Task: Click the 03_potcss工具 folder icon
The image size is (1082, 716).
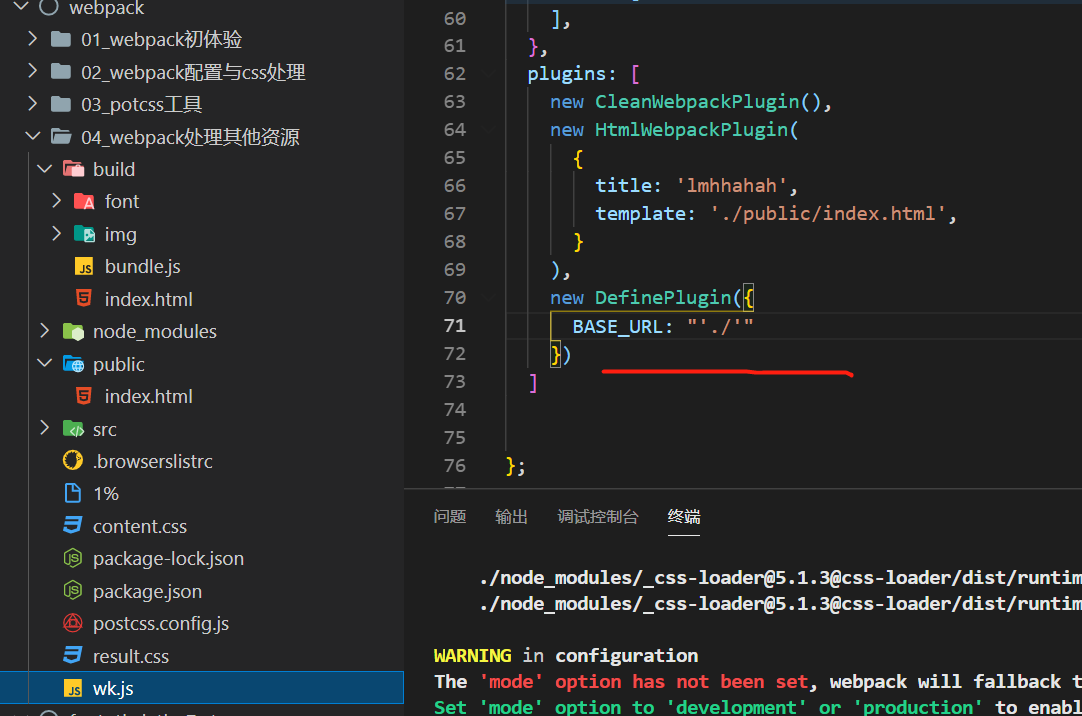Action: tap(61, 104)
